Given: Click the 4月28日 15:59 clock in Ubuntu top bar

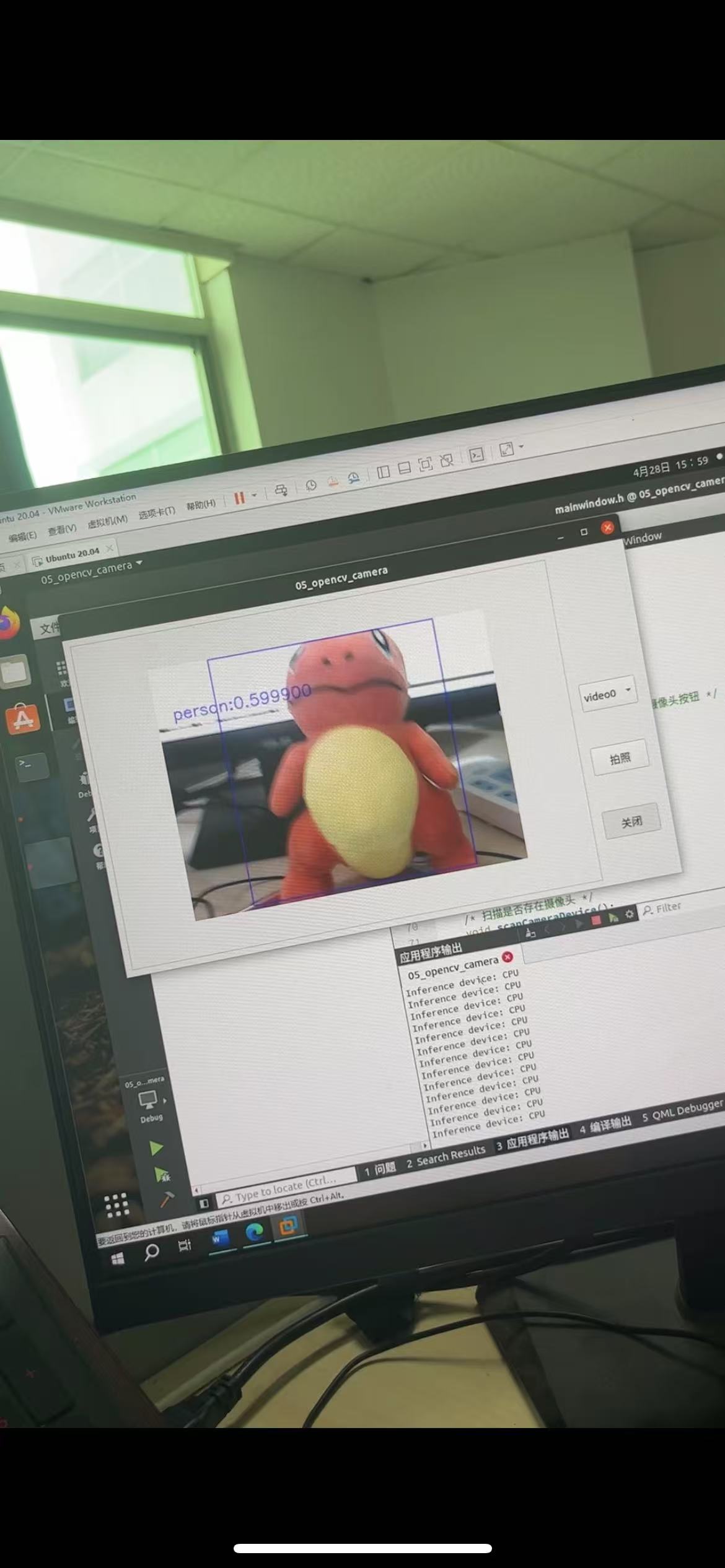Looking at the screenshot, I should point(670,466).
